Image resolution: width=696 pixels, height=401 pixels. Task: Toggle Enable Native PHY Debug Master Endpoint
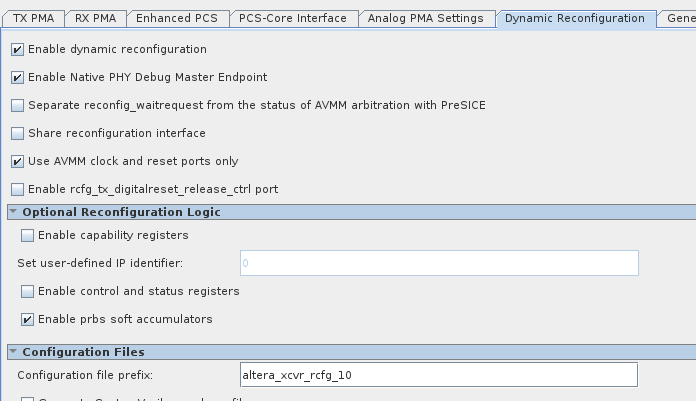[18, 77]
